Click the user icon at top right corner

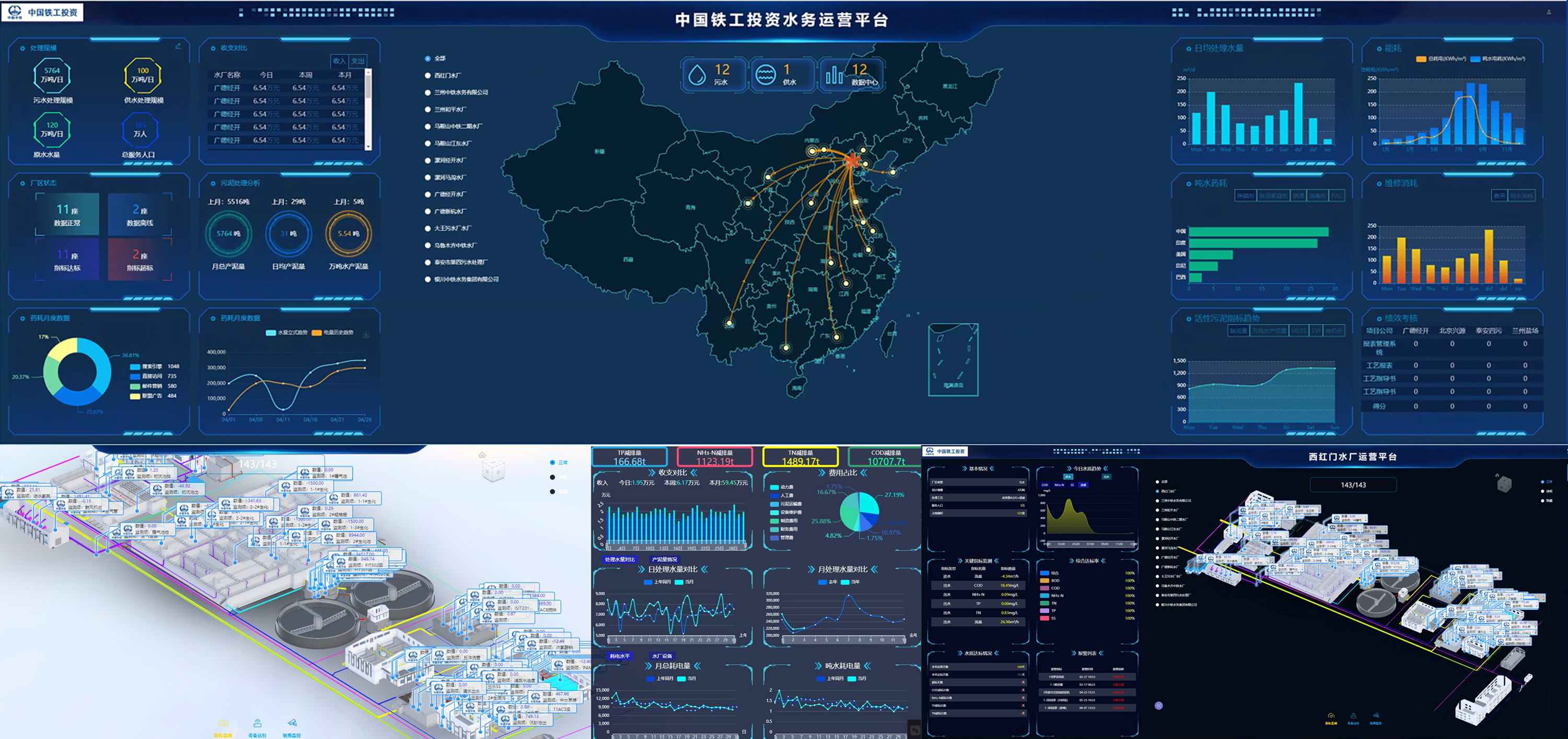tap(1549, 12)
